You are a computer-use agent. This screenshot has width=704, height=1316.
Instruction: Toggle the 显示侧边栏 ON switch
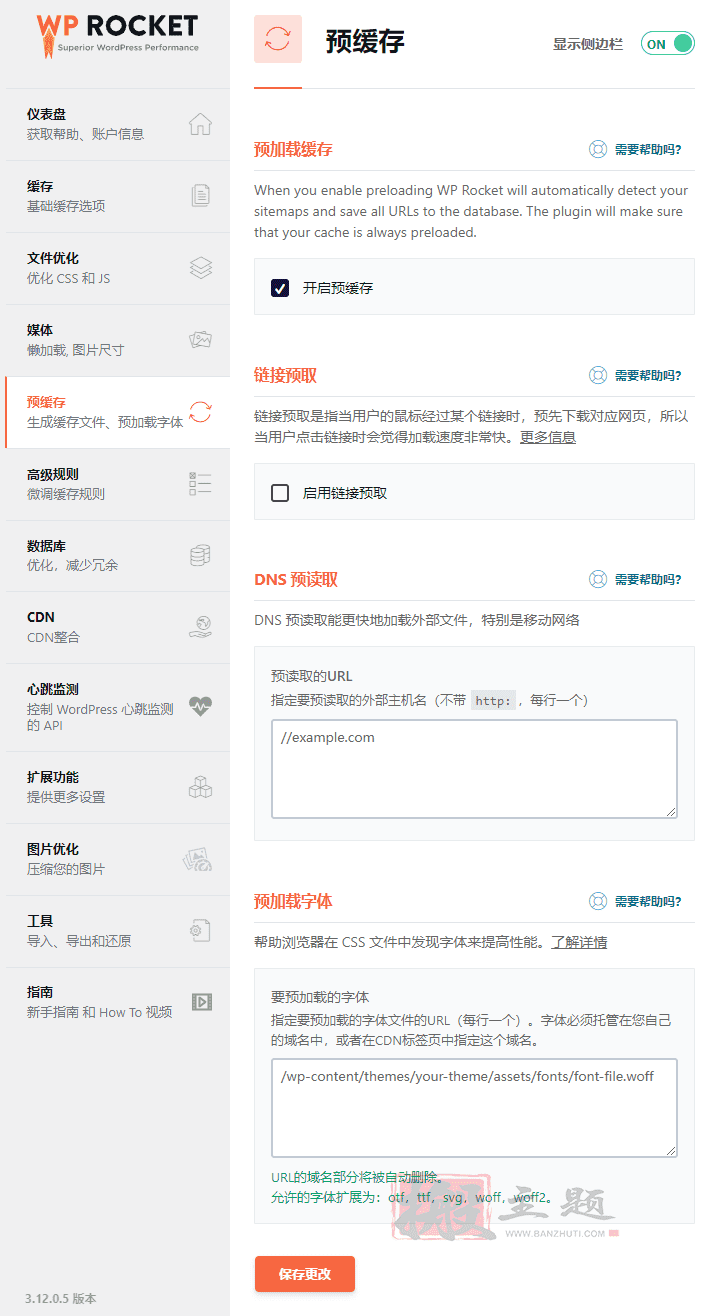click(667, 43)
